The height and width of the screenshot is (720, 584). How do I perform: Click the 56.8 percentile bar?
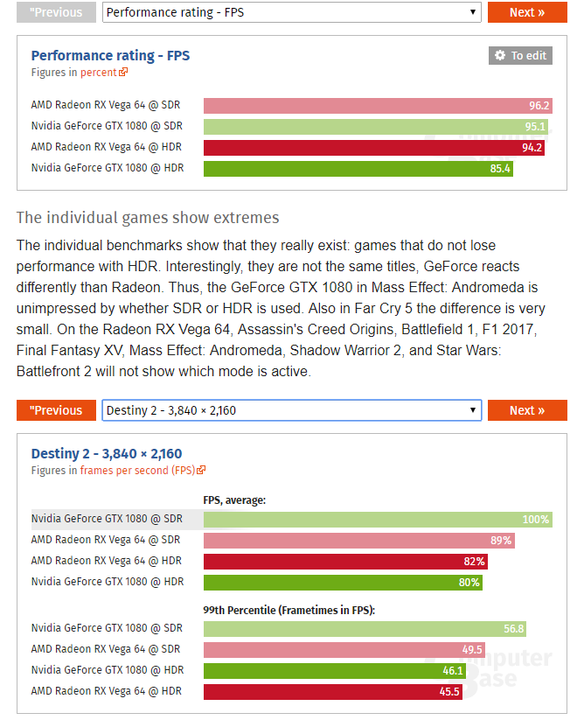point(365,629)
